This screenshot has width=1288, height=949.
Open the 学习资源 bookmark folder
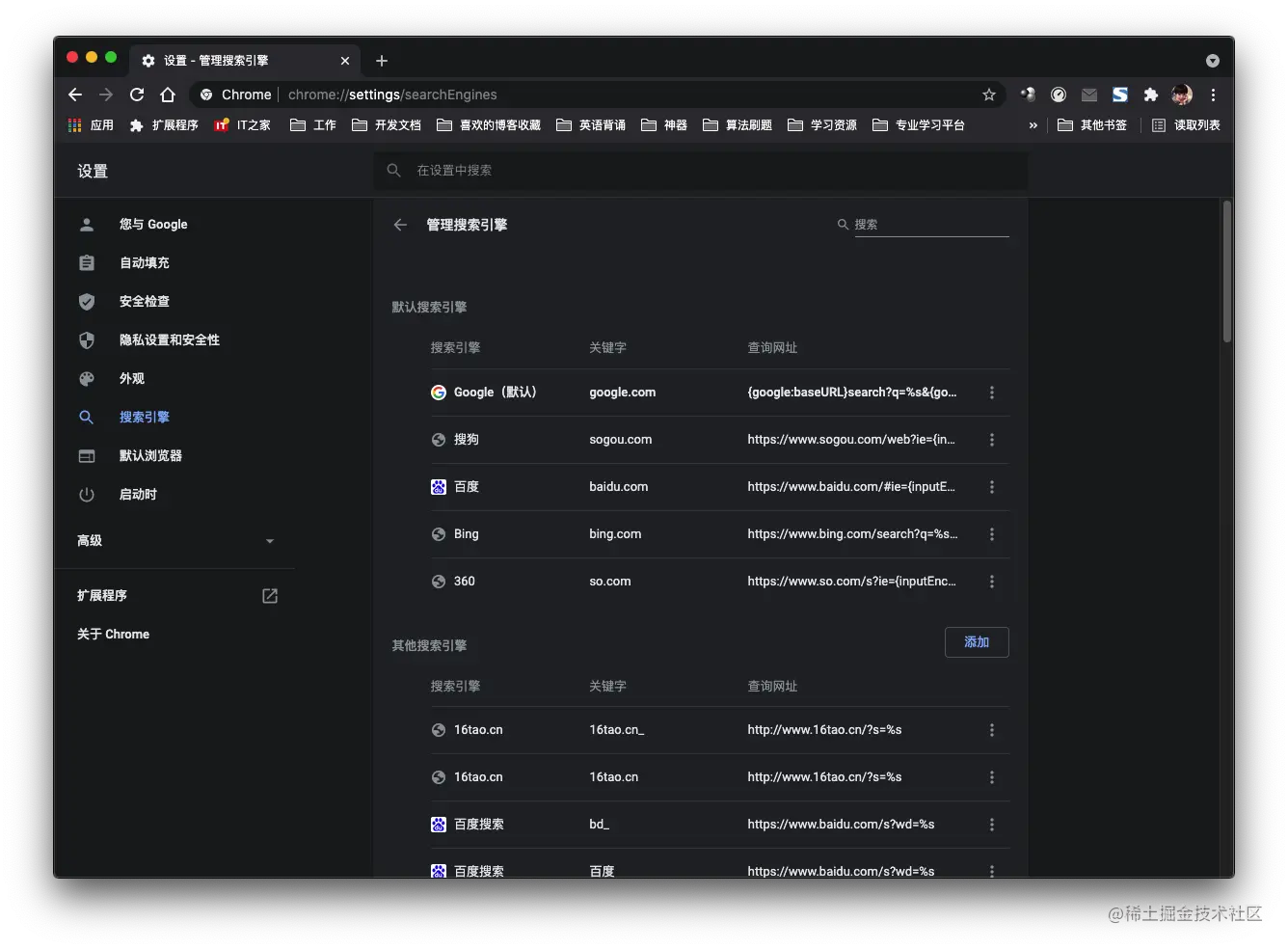(822, 125)
